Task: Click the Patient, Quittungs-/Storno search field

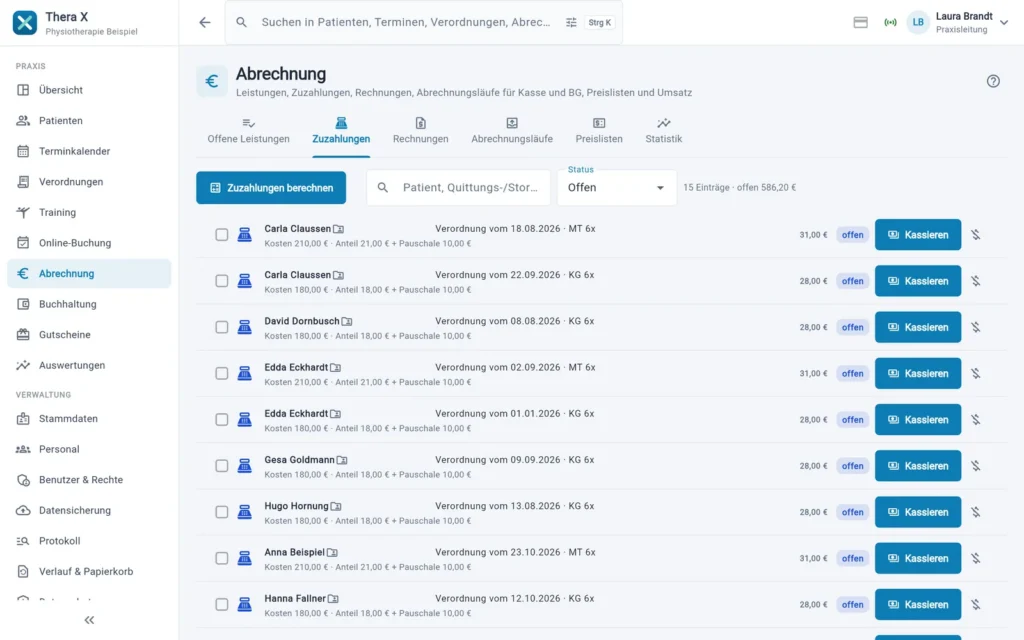Action: click(458, 187)
